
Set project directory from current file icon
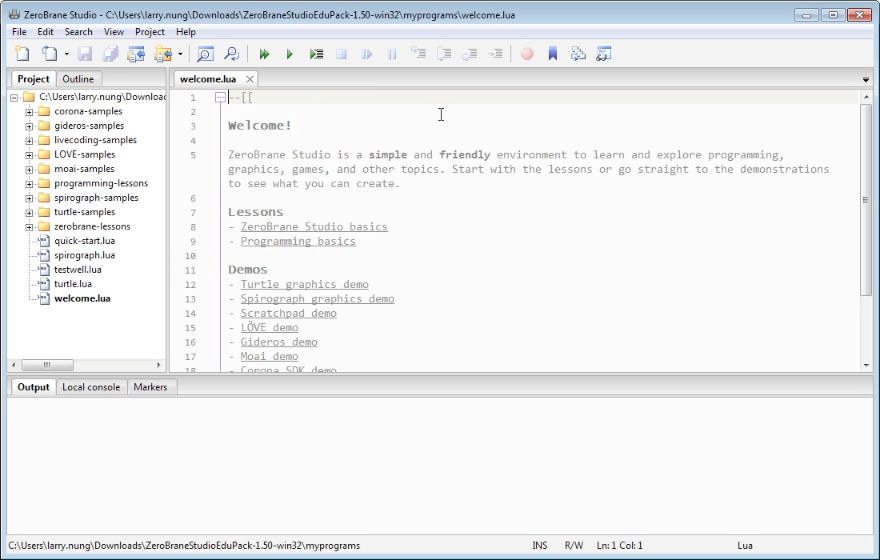pos(136,54)
